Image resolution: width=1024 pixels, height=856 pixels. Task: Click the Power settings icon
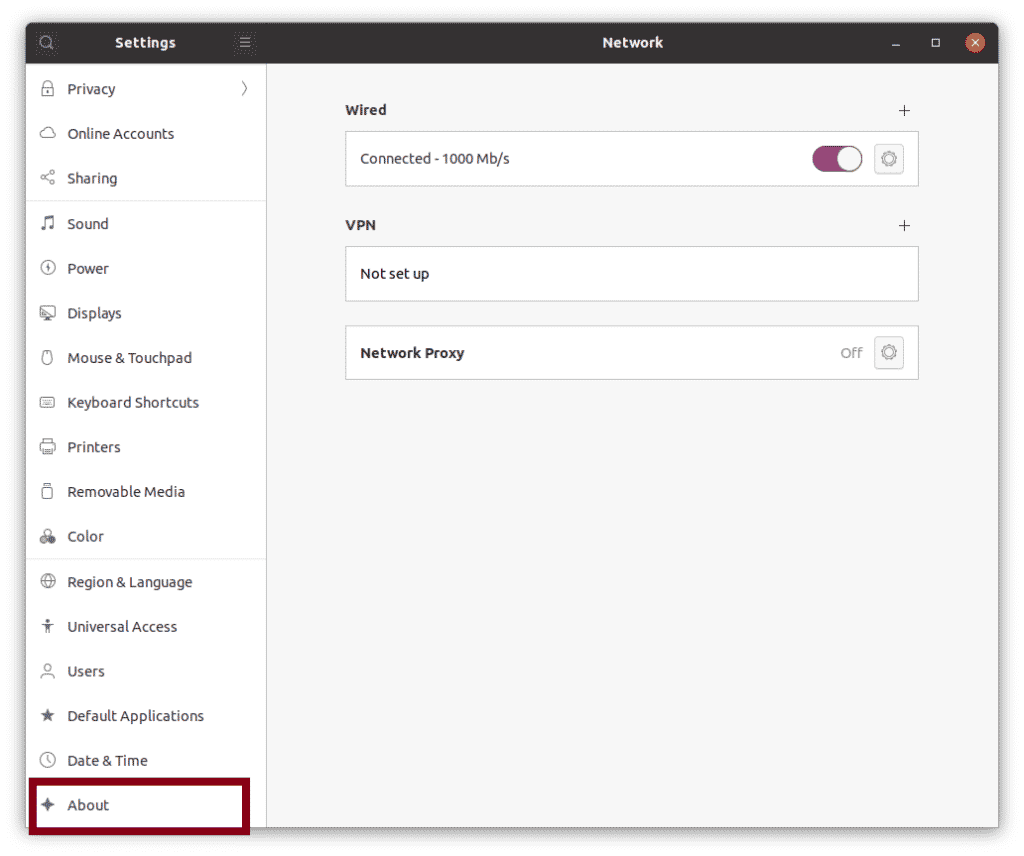click(47, 268)
